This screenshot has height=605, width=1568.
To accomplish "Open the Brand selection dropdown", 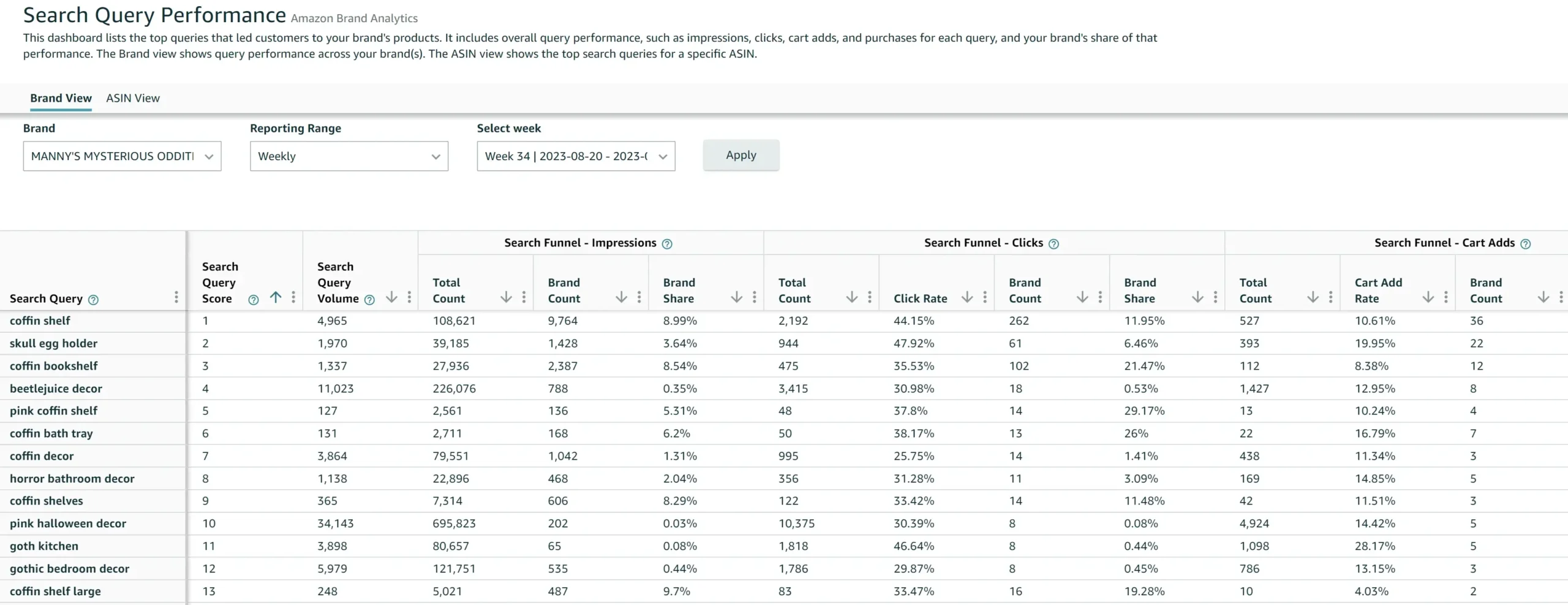I will (x=122, y=156).
